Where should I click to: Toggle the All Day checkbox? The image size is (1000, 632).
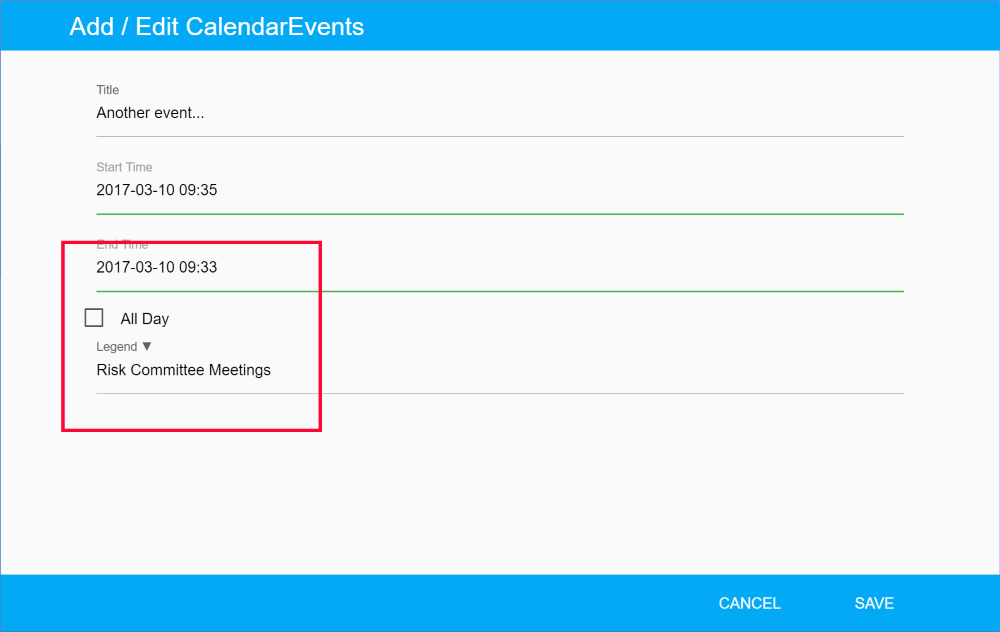(94, 318)
